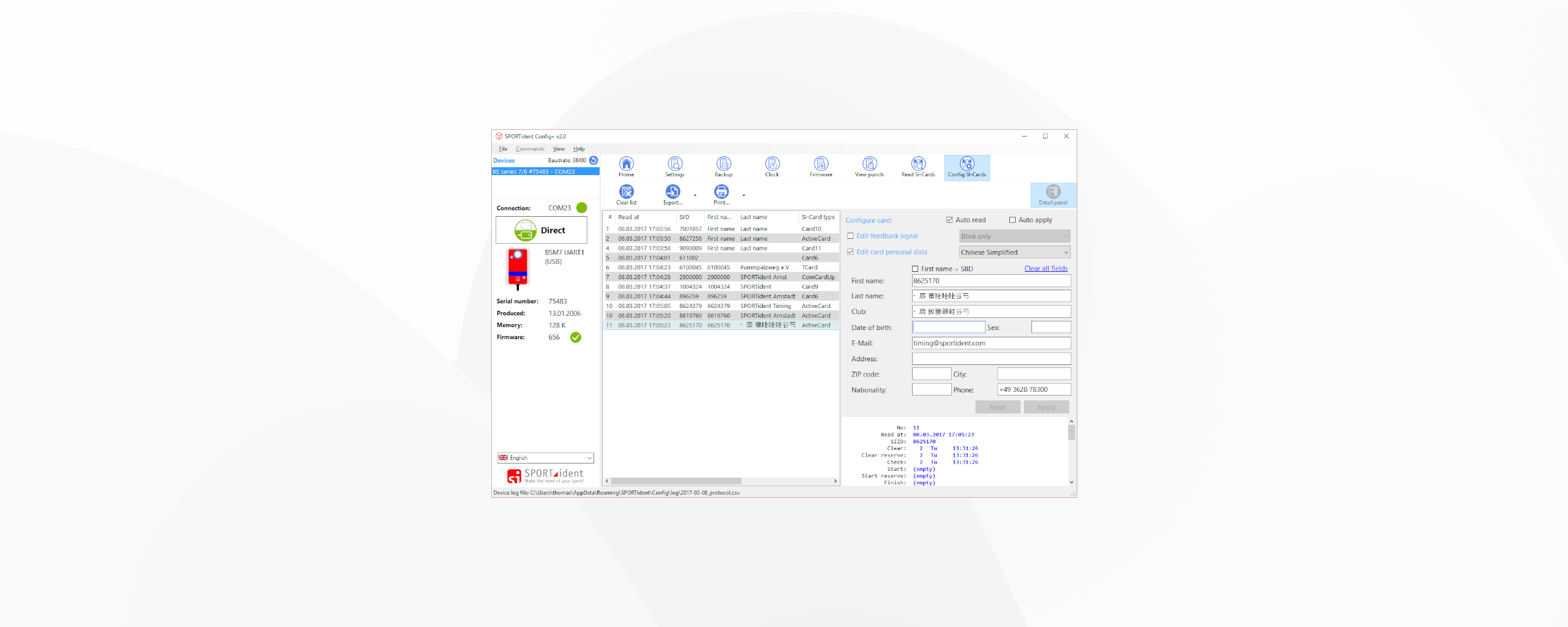Open the Help menu
The image size is (1568, 627).
pyautogui.click(x=579, y=149)
